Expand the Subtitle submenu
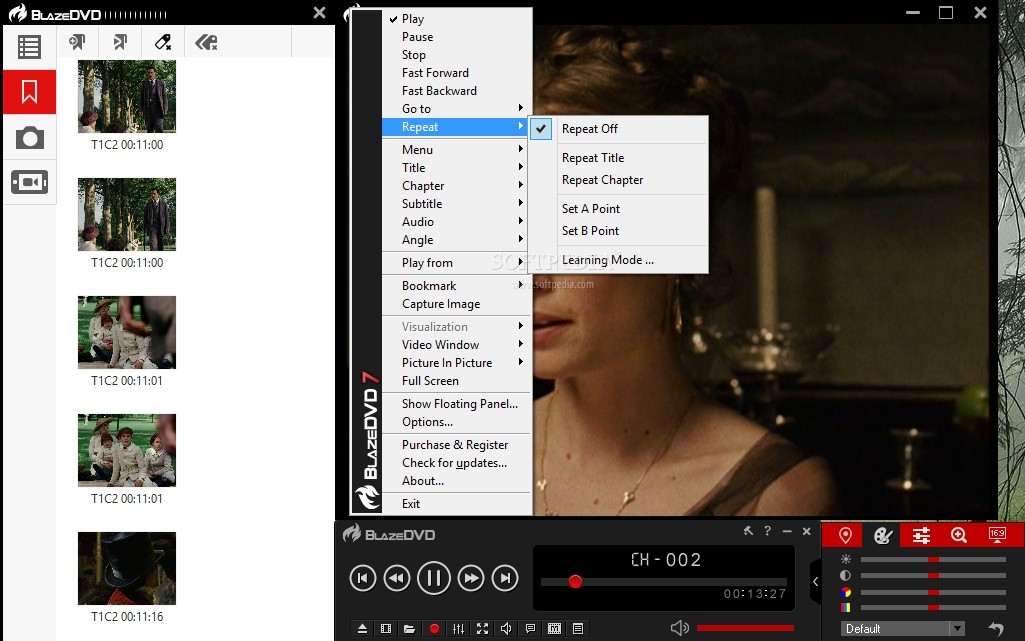 coord(456,204)
